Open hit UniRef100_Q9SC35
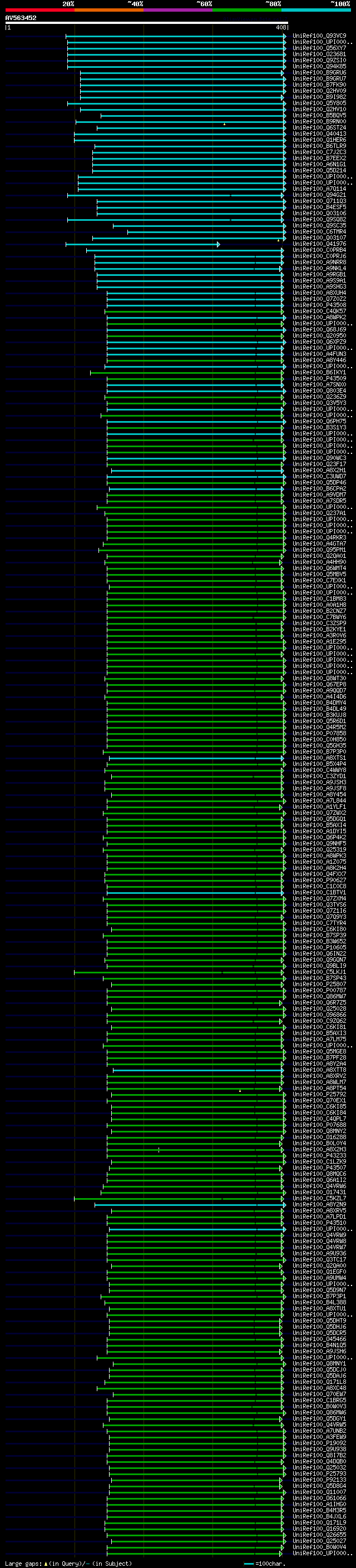 click(319, 225)
